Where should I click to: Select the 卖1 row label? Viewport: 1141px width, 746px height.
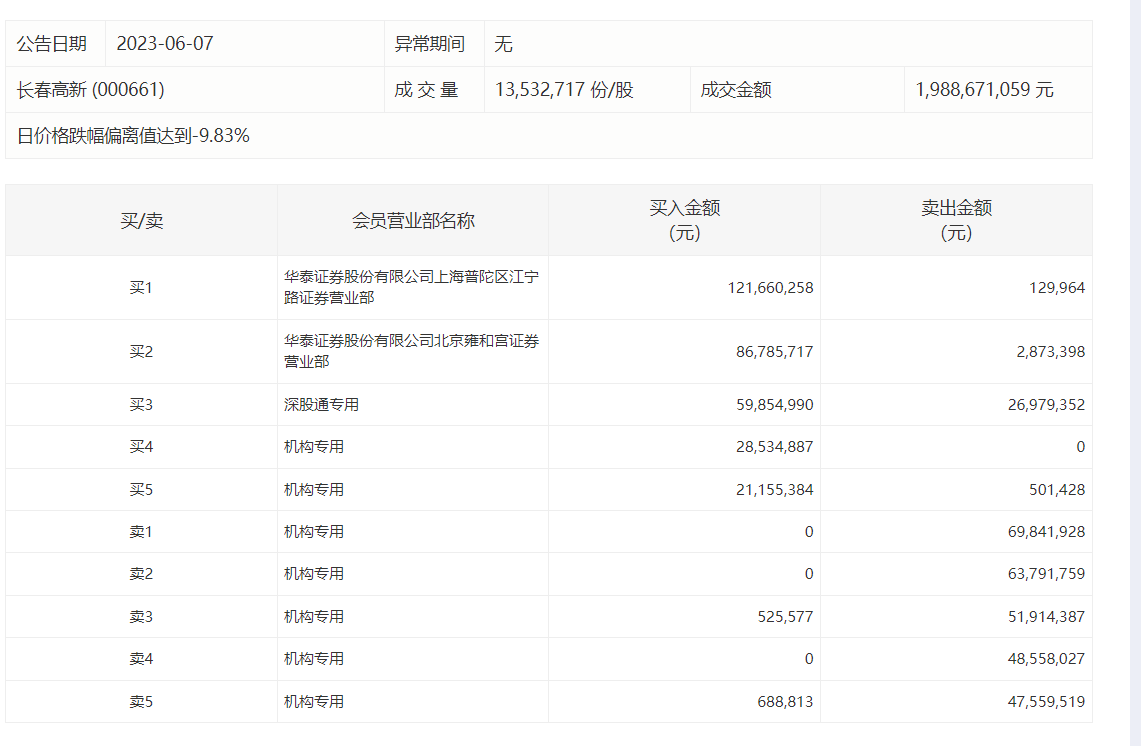141,532
